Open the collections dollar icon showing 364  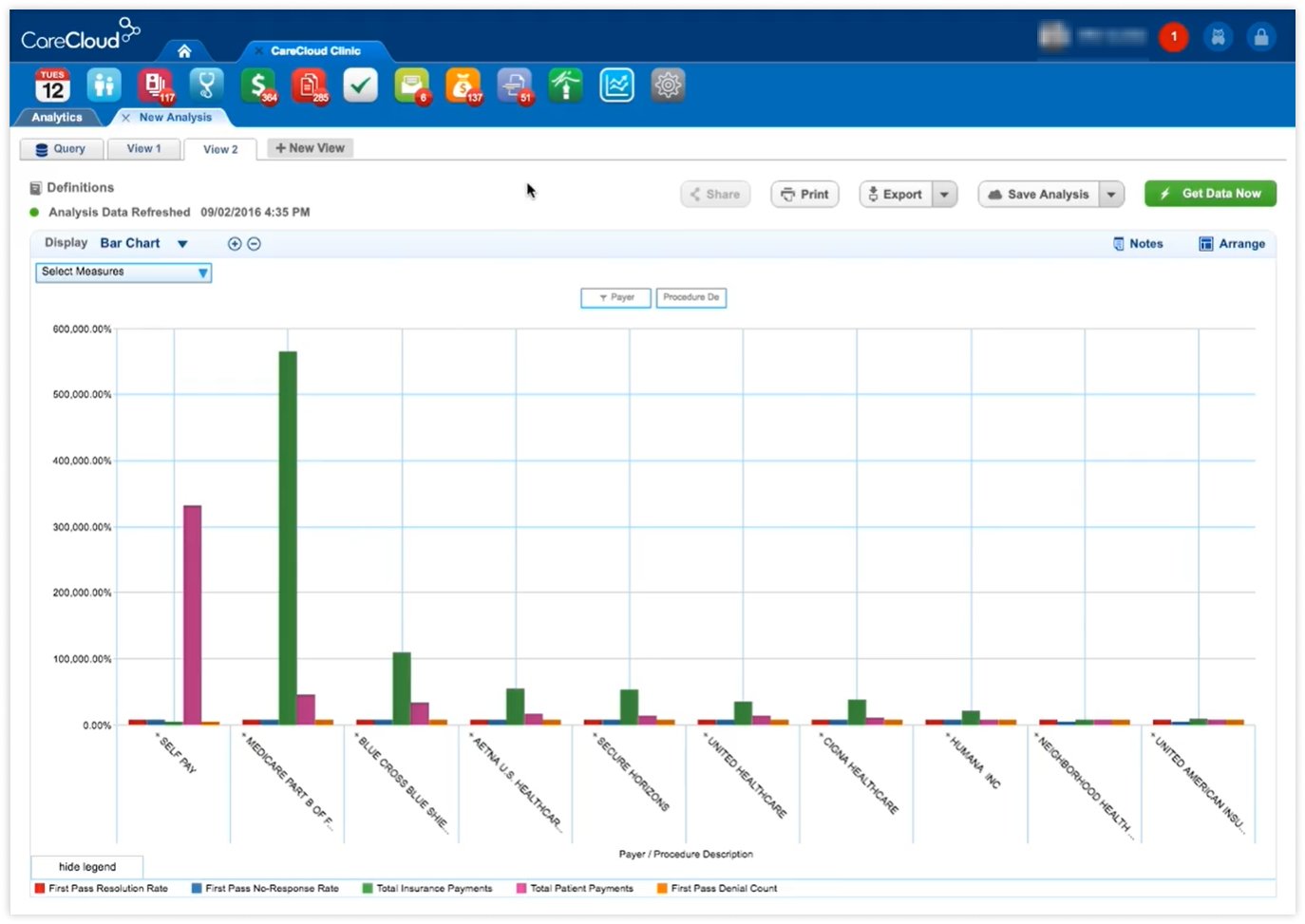point(258,85)
